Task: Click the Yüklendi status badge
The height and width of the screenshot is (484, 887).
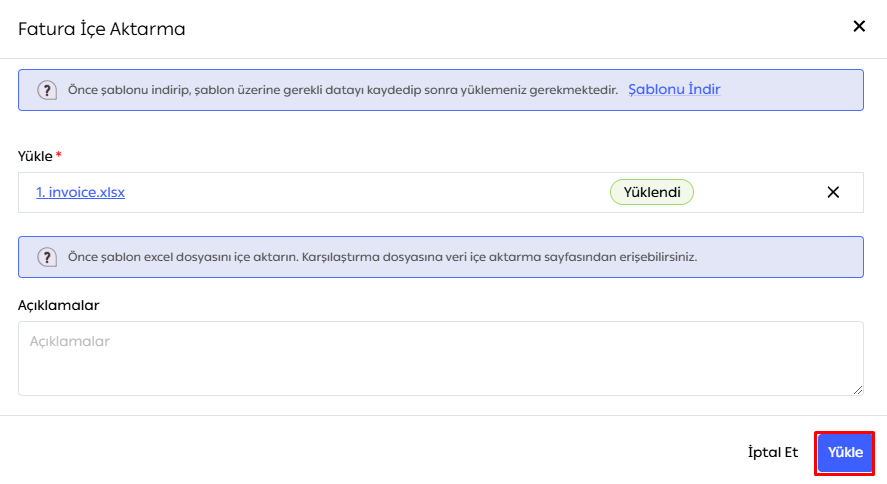Action: (x=652, y=192)
